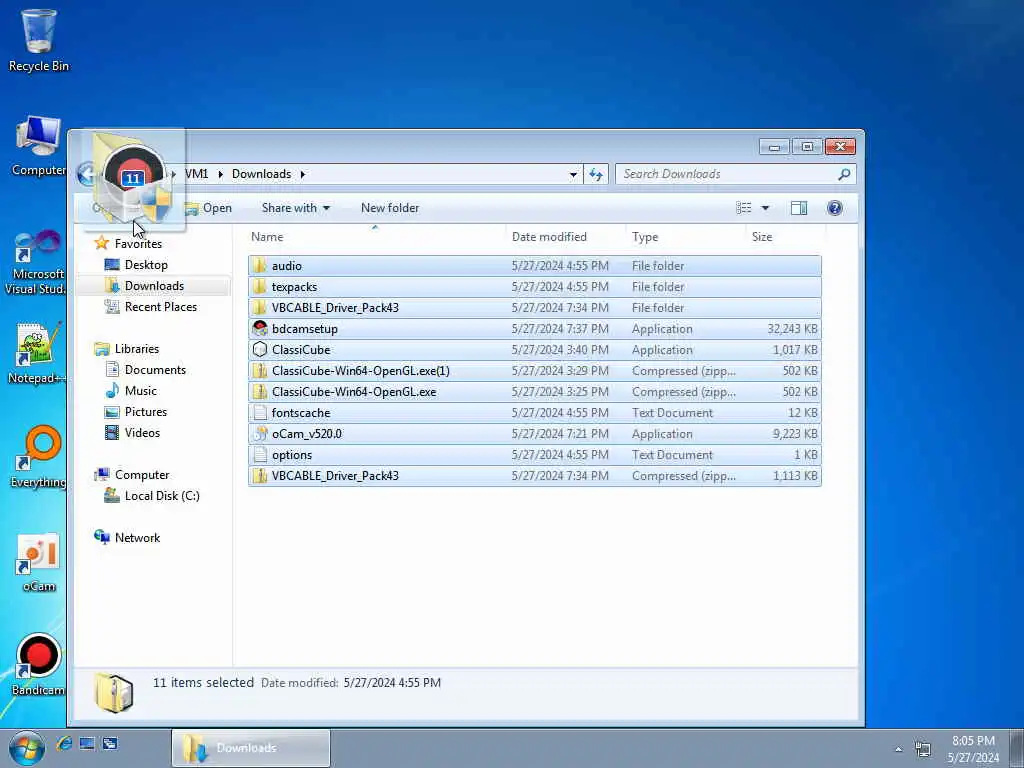
Task: Click the network tray icon
Action: (923, 748)
